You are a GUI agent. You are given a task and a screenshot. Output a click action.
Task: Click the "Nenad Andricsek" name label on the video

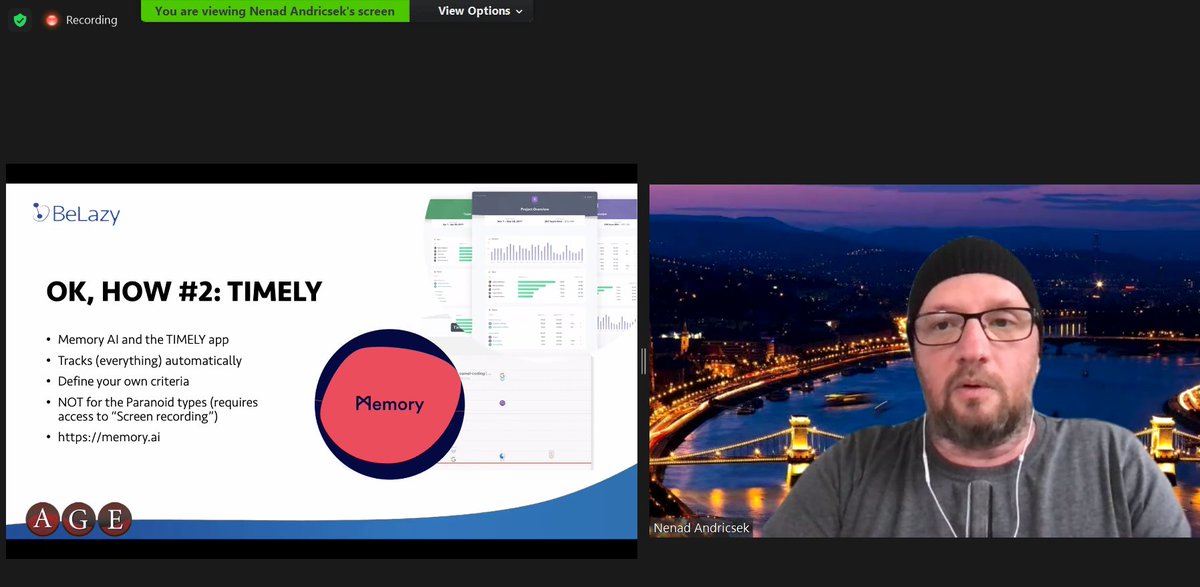tap(701, 528)
